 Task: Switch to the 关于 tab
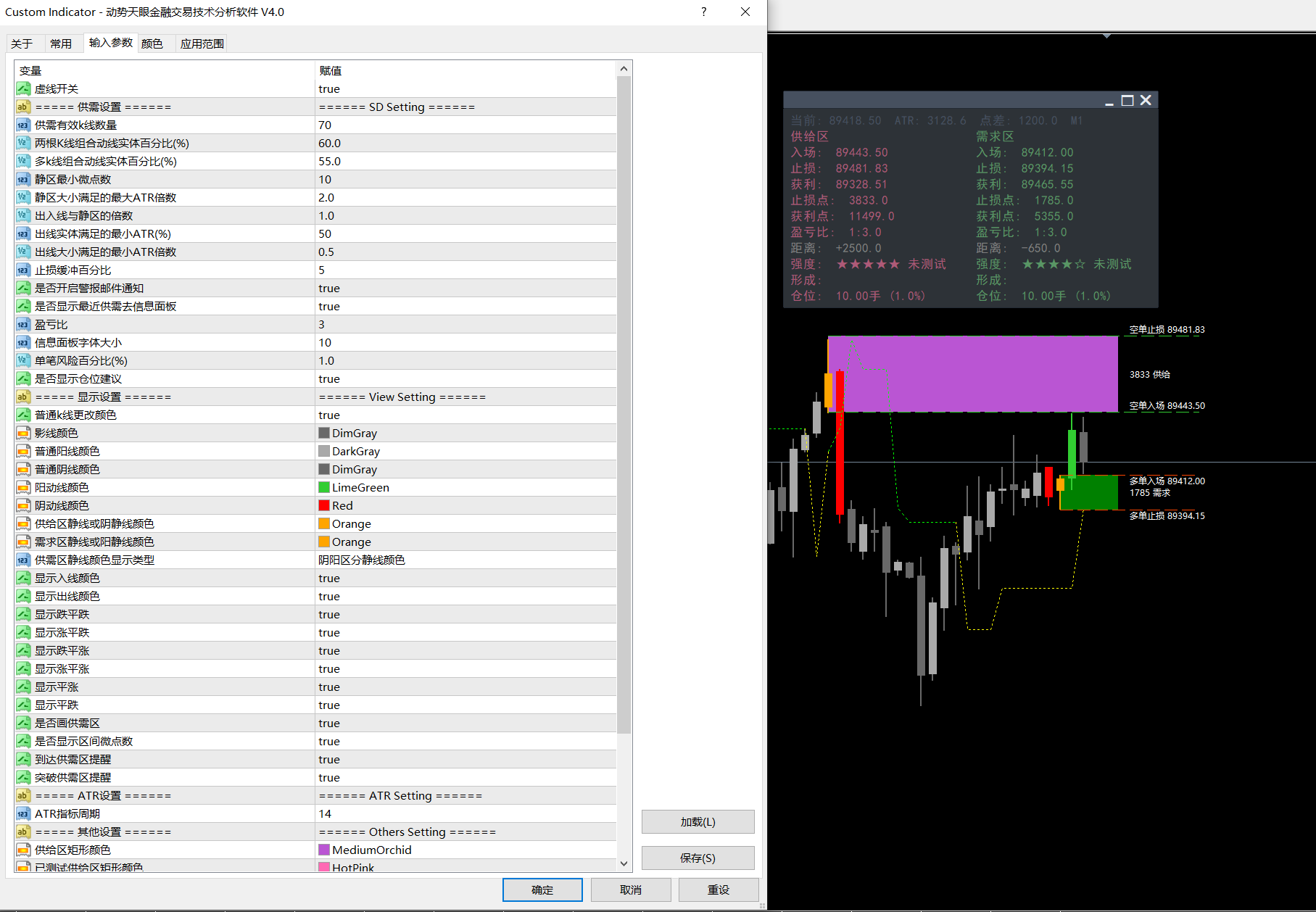pyautogui.click(x=22, y=43)
